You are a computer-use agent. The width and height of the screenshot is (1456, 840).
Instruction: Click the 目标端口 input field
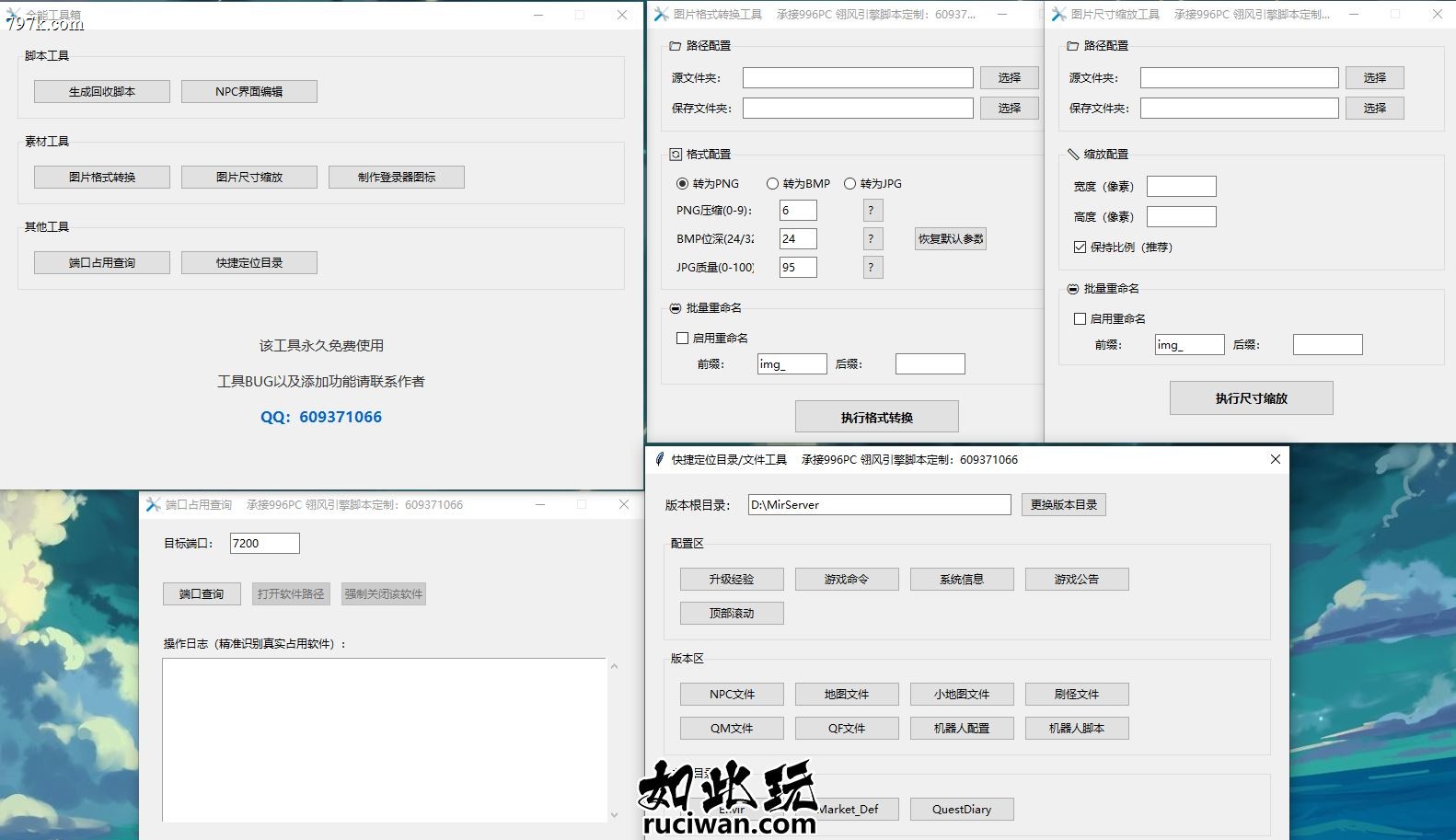tap(264, 543)
